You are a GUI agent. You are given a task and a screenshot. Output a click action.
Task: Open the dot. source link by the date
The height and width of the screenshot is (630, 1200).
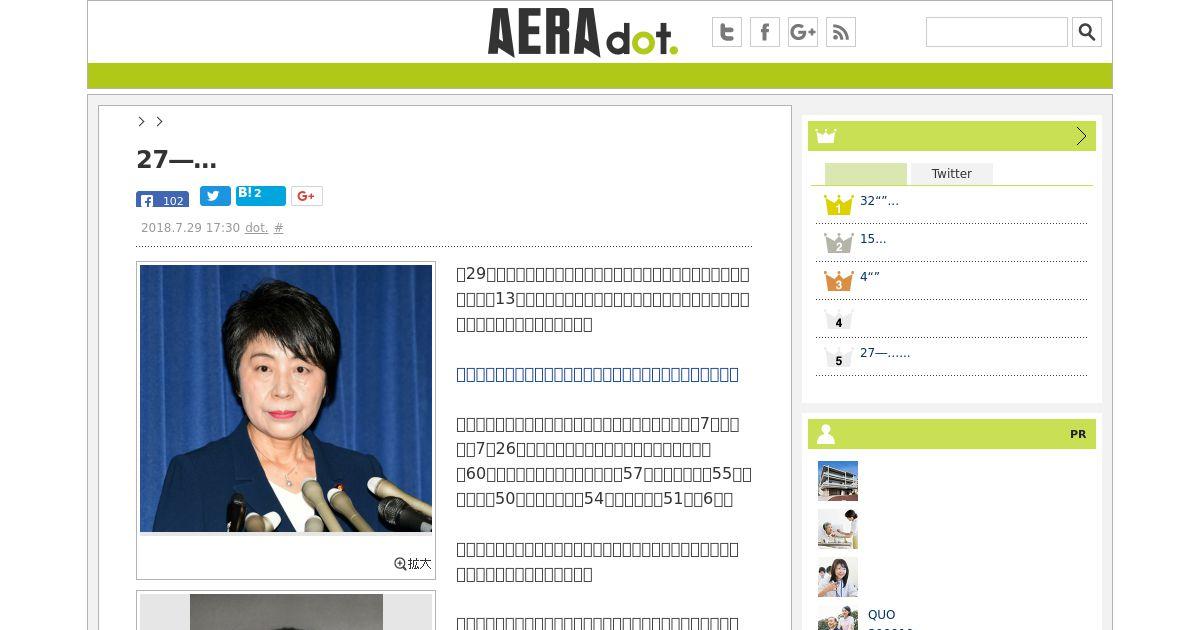point(256,228)
